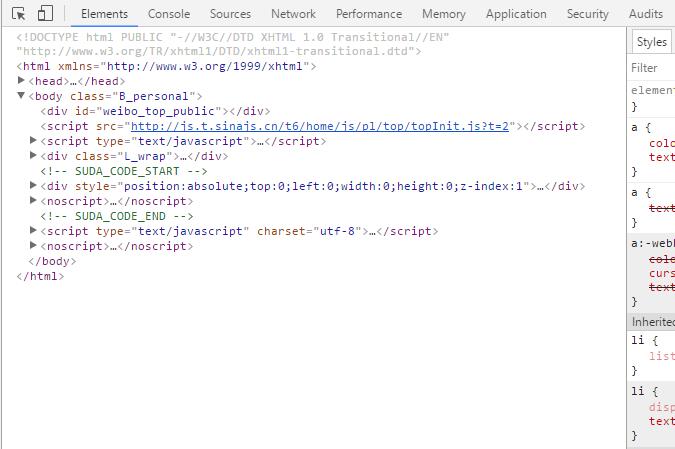This screenshot has height=449, width=675.
Task: Select the SUDA_CODE_START comment
Action: (124, 171)
